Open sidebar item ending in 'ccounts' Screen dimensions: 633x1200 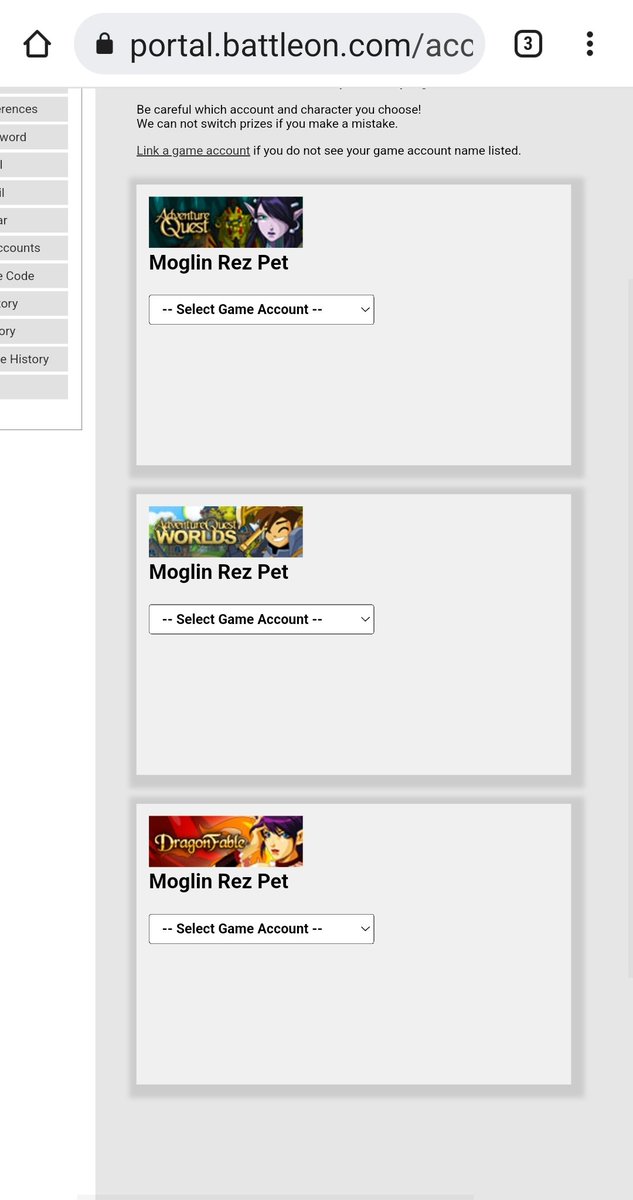point(33,248)
